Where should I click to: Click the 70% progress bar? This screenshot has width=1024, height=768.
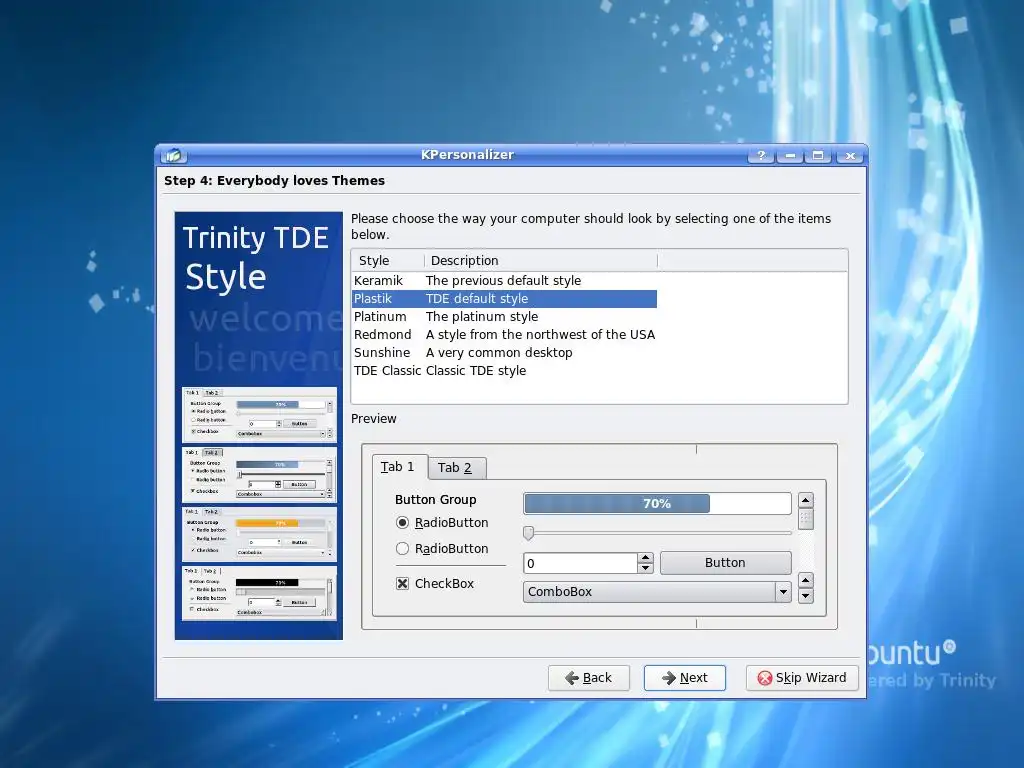click(657, 504)
